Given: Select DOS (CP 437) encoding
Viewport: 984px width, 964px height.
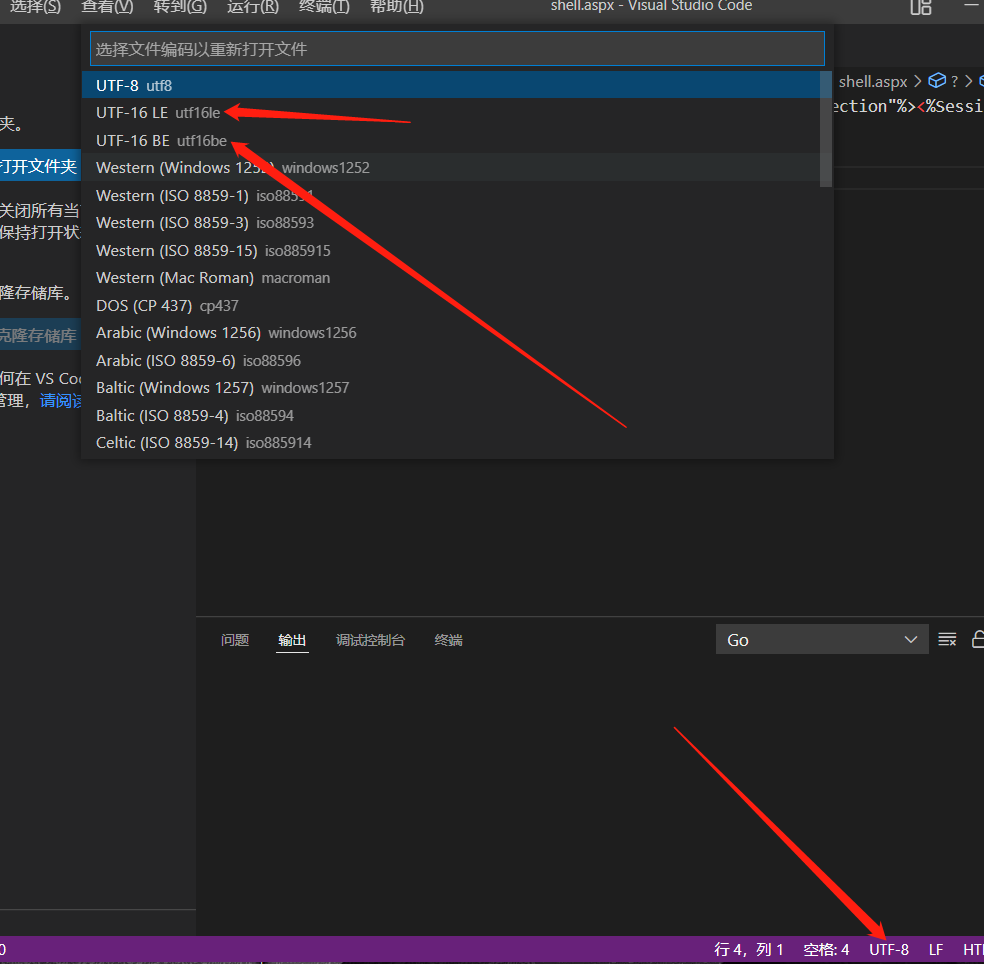Looking at the screenshot, I should pos(451,305).
